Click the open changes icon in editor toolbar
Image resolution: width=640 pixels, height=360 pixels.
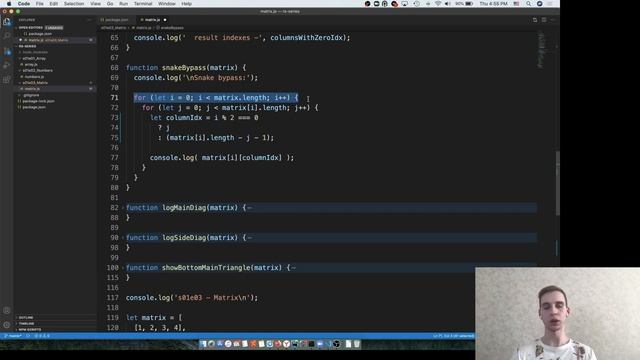click(535, 20)
